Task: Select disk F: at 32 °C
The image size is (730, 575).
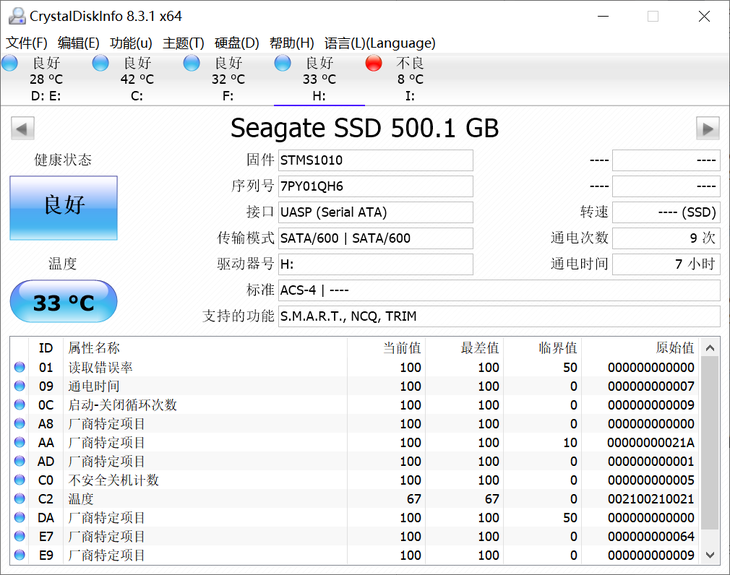Action: [x=228, y=79]
